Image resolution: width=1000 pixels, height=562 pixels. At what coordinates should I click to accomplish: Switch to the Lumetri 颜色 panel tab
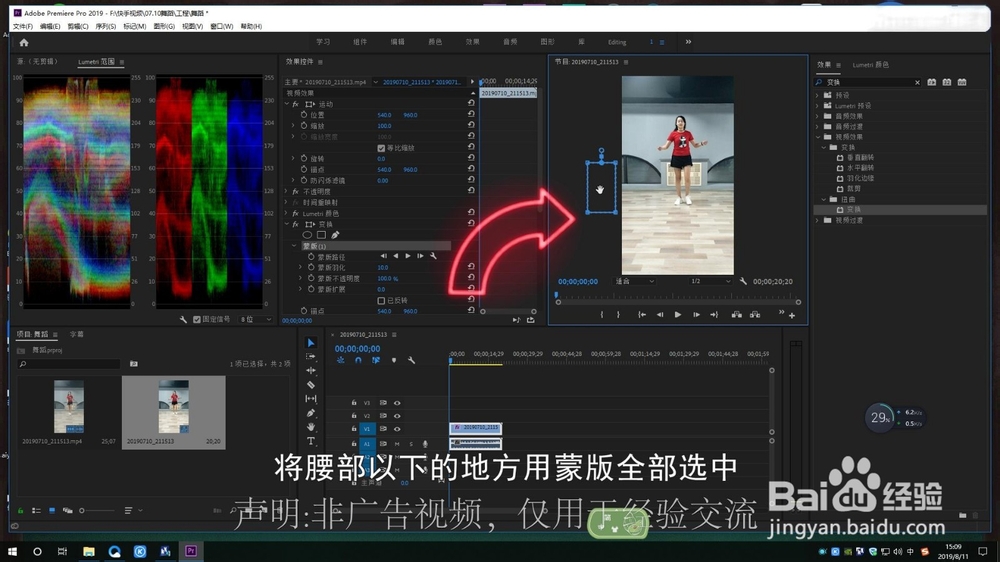[870, 64]
